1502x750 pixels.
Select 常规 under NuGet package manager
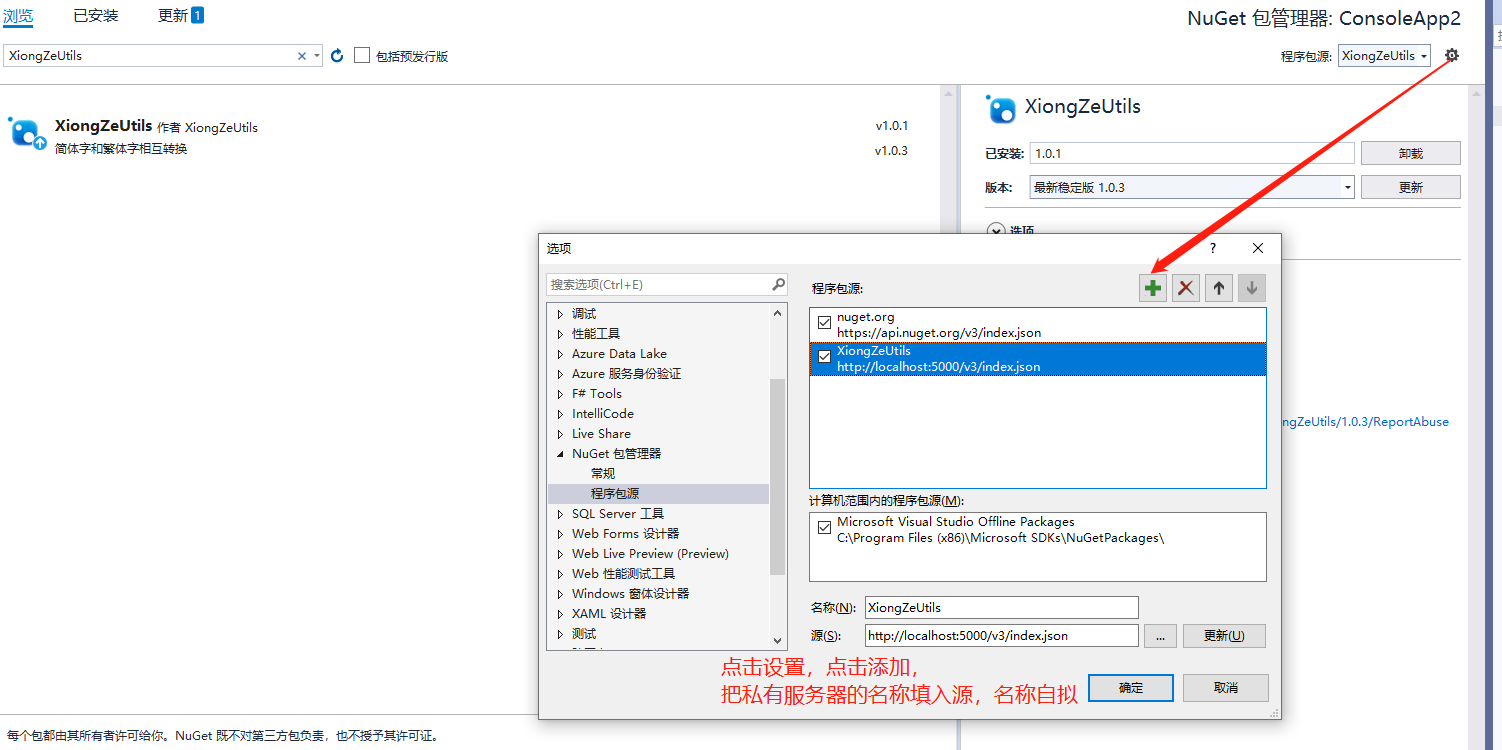tap(603, 474)
